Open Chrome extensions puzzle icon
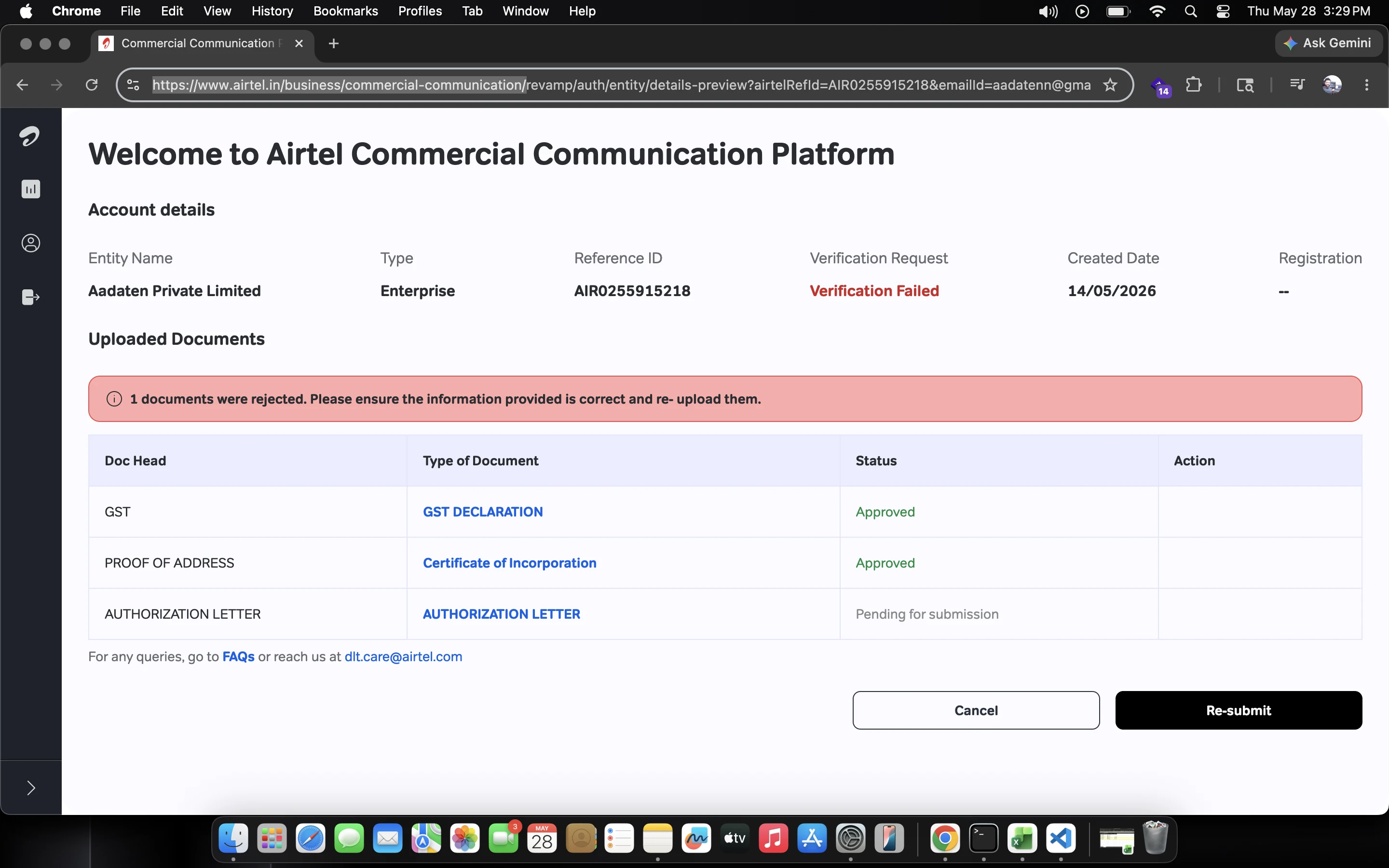1389x868 pixels. (x=1194, y=85)
